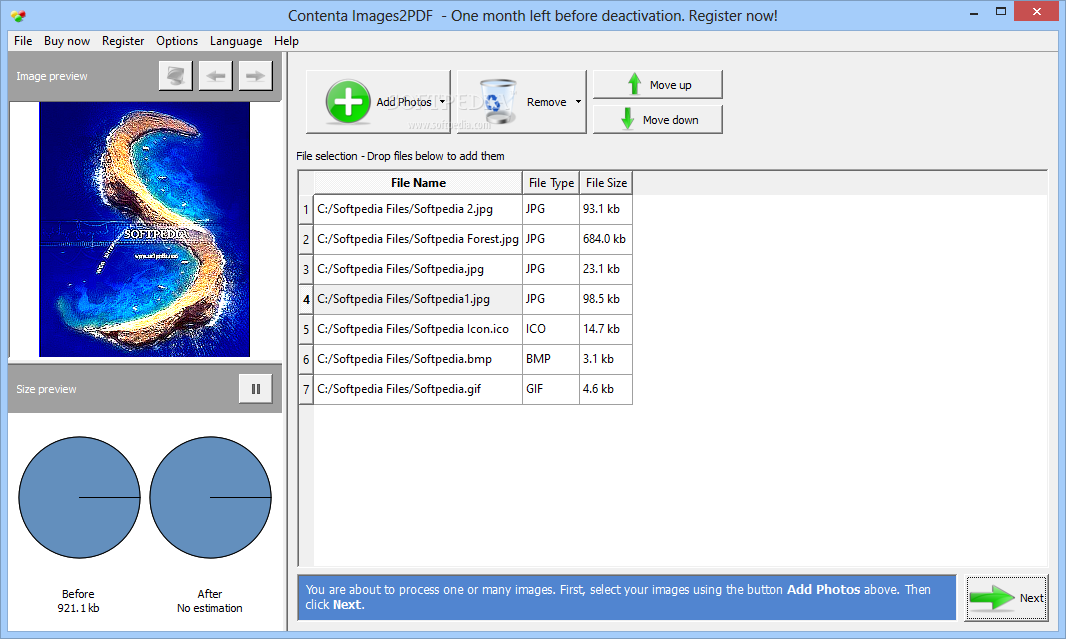This screenshot has width=1066, height=639.
Task: Click the ICO file type cell
Action: pyautogui.click(x=551, y=329)
